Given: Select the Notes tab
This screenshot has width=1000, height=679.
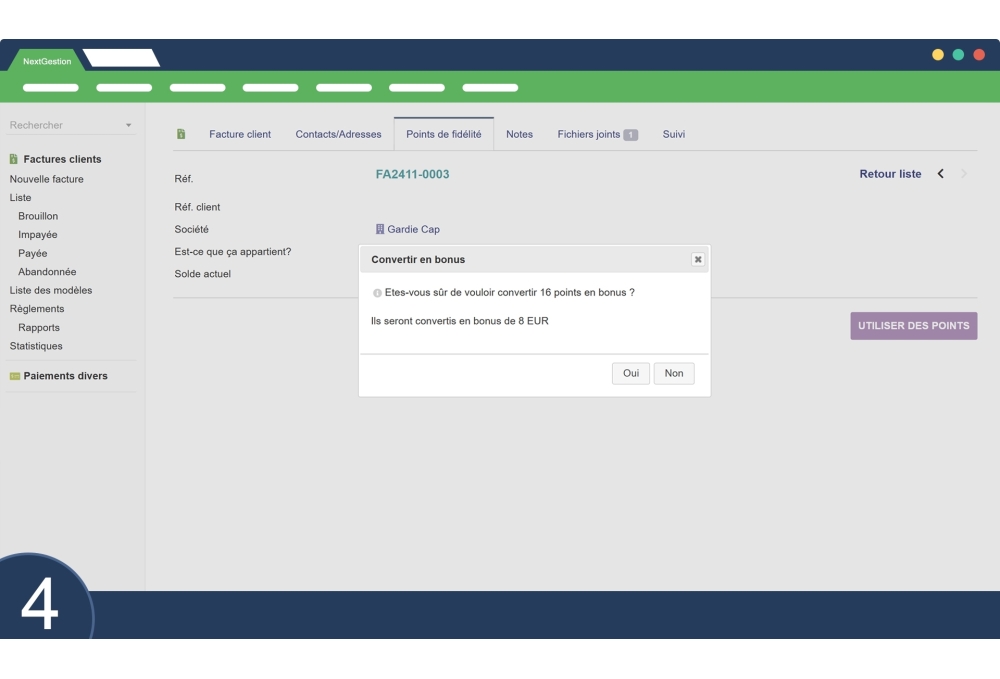Looking at the screenshot, I should coord(519,134).
